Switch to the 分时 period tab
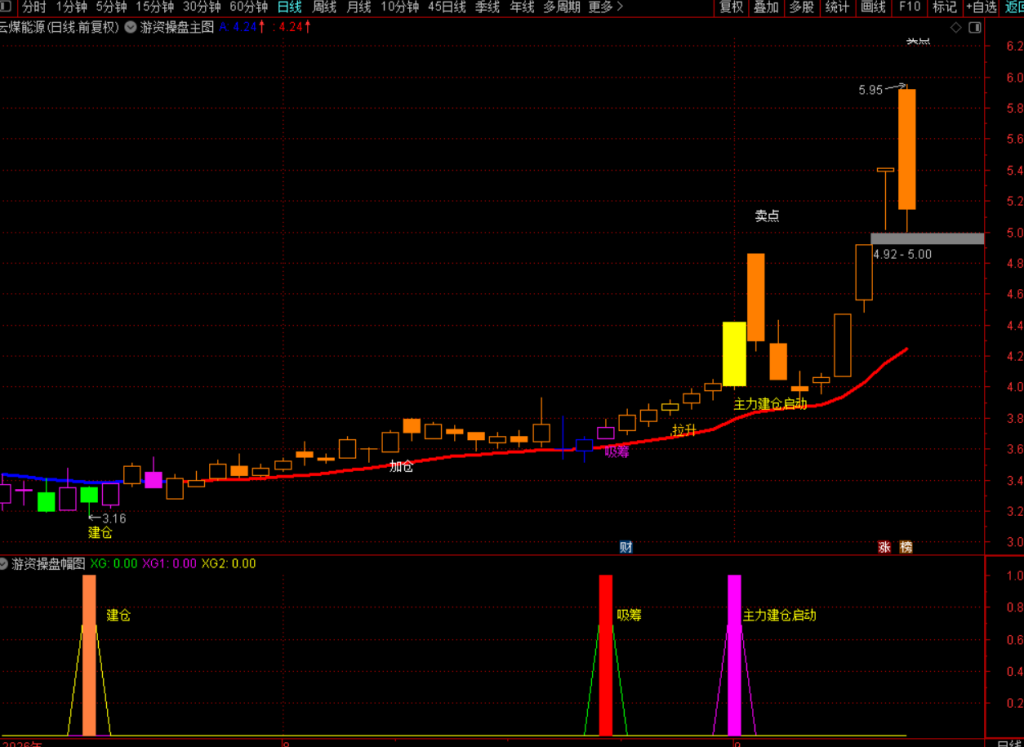Image resolution: width=1024 pixels, height=747 pixels. (34, 7)
